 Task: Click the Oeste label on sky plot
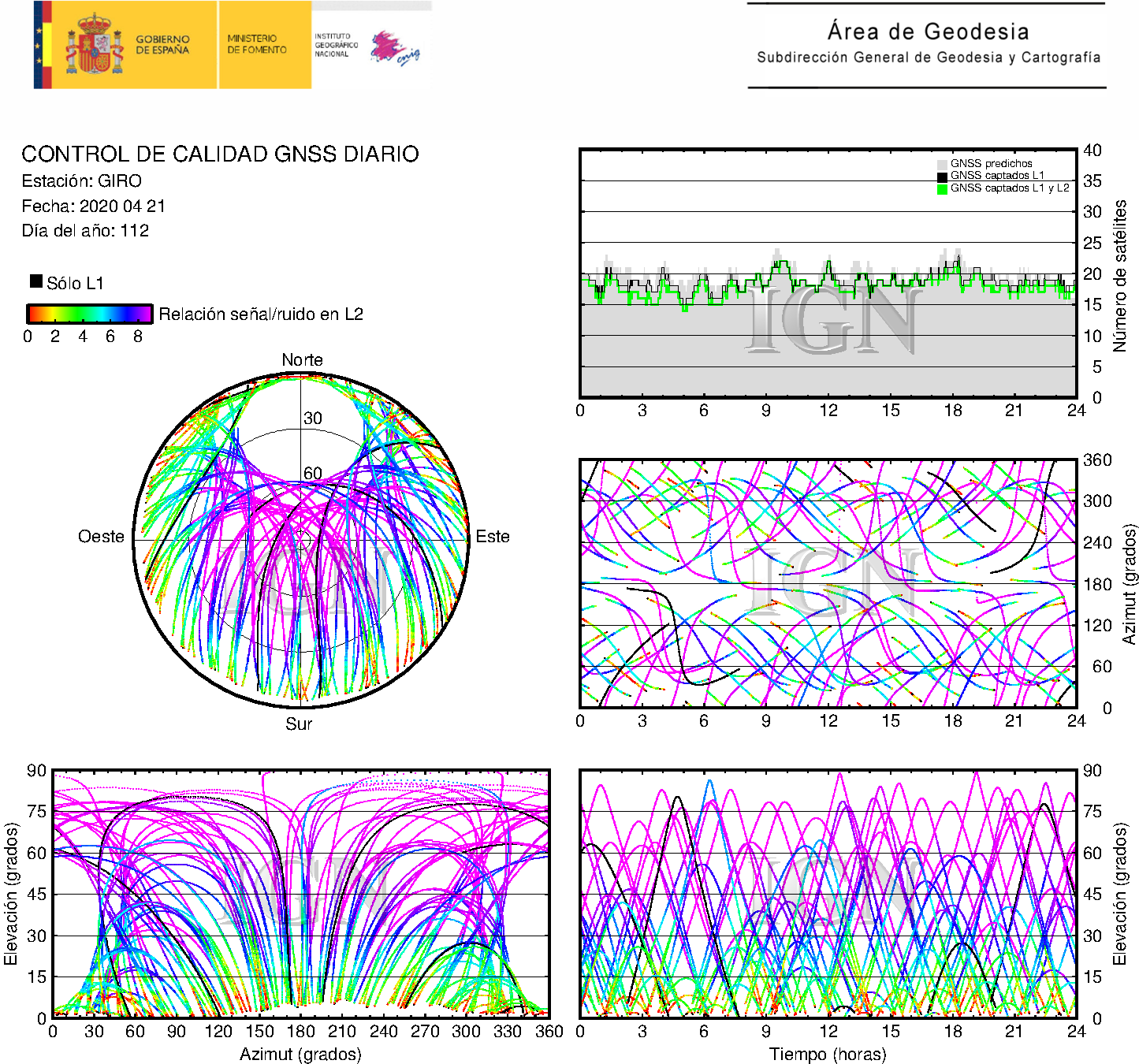pyautogui.click(x=101, y=537)
